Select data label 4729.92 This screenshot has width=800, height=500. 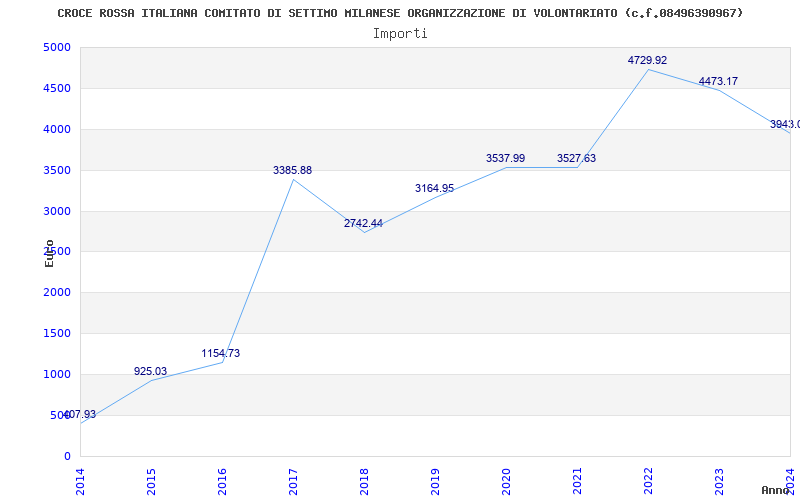647,60
